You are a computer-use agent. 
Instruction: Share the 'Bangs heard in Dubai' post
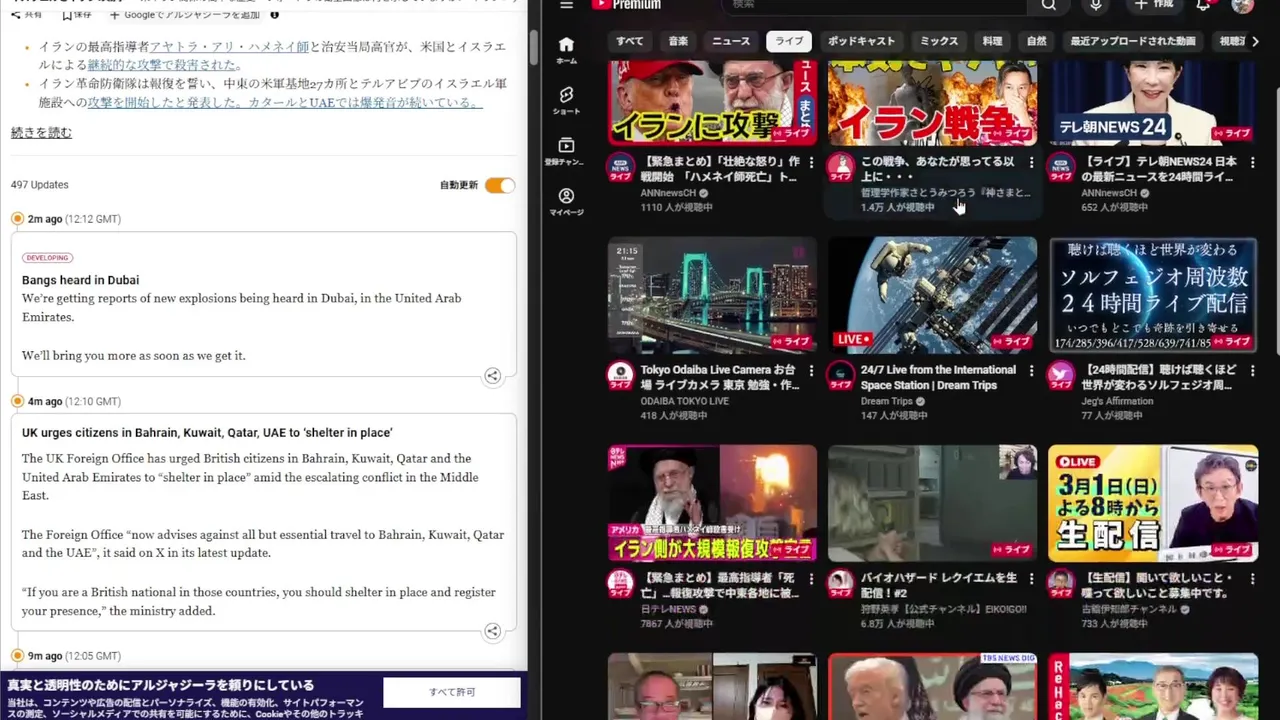pyautogui.click(x=493, y=376)
